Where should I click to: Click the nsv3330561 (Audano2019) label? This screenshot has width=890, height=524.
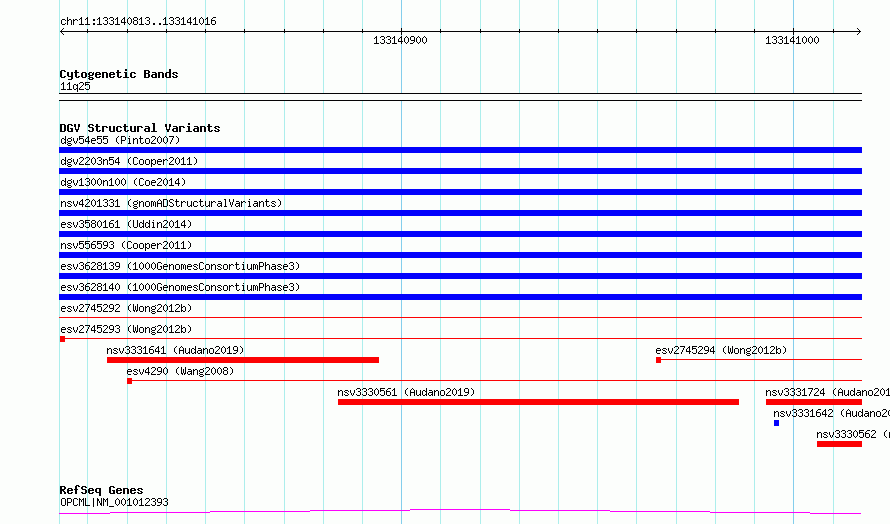(406, 392)
